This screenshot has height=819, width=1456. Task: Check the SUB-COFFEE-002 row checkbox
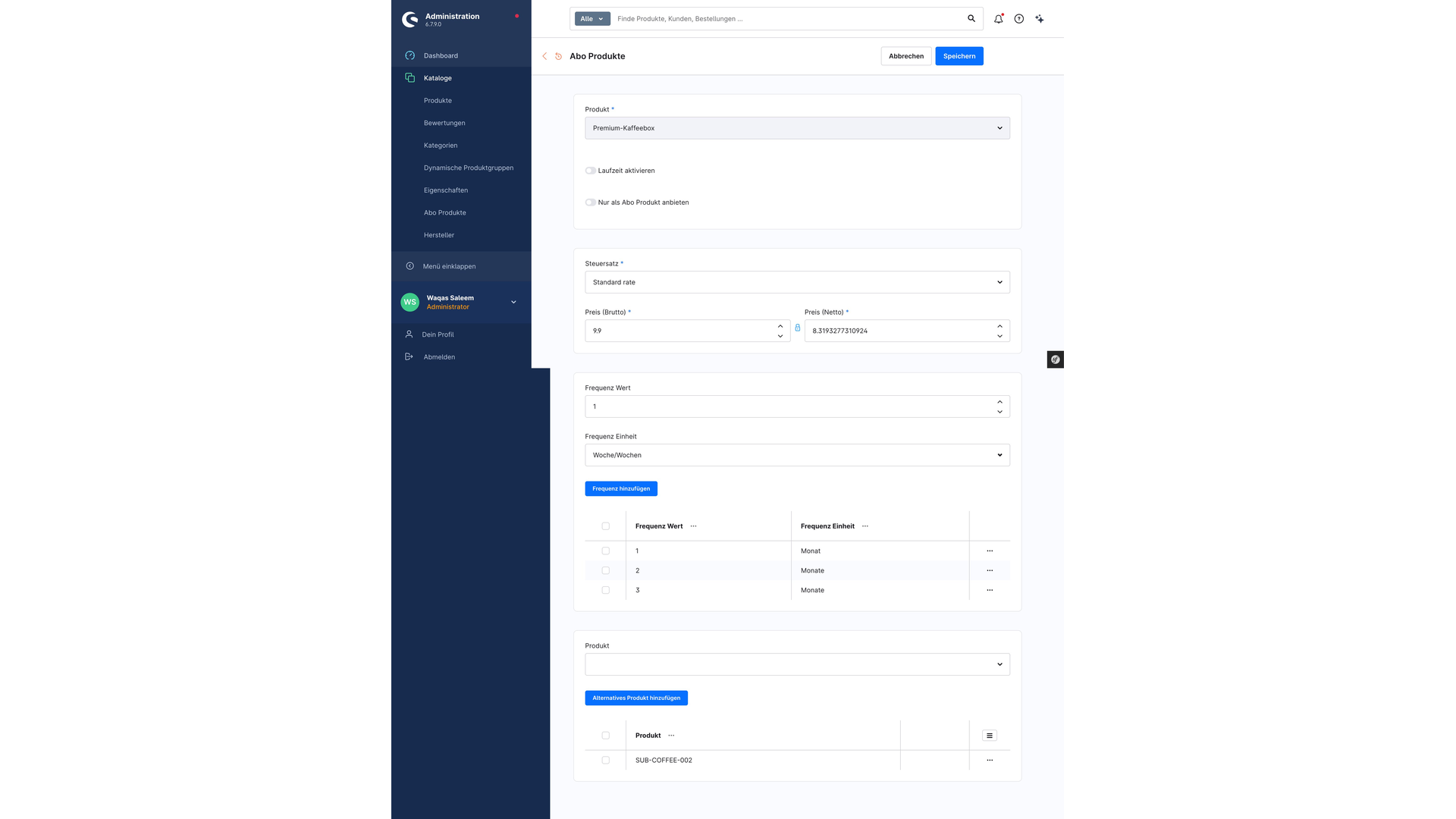click(605, 760)
